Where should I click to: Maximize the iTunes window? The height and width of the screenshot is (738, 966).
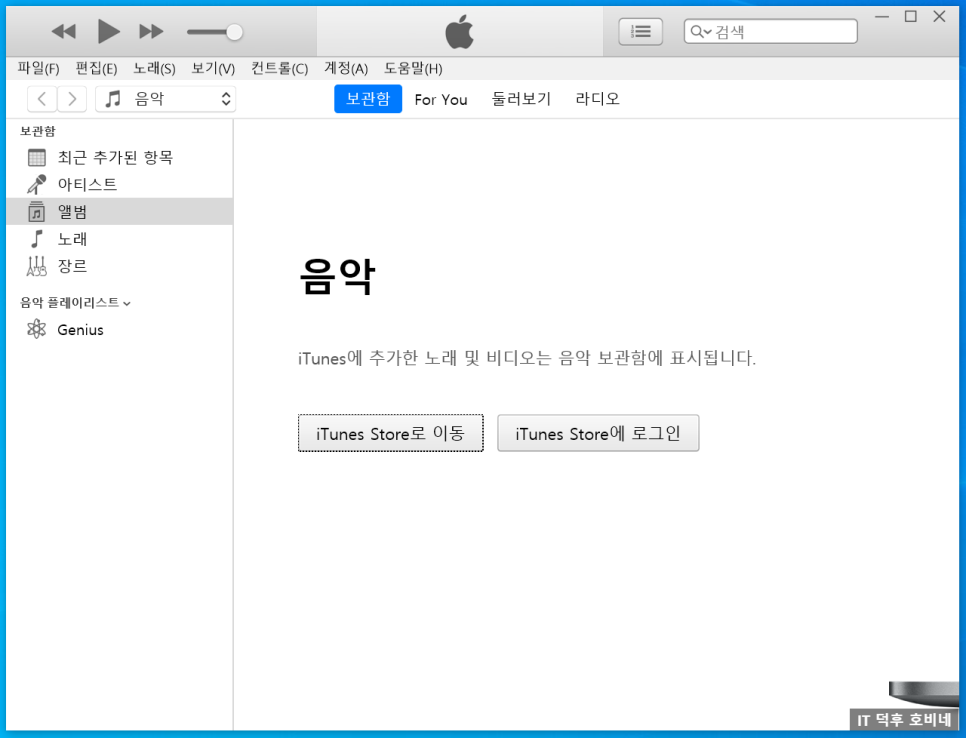click(911, 17)
